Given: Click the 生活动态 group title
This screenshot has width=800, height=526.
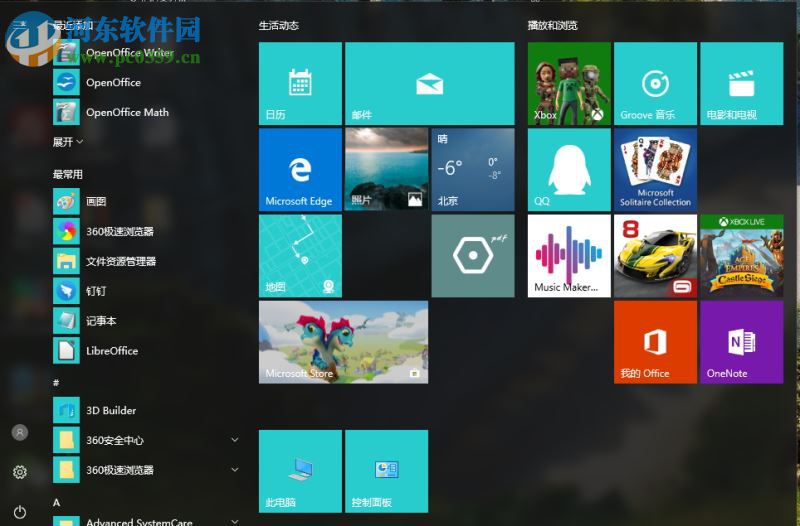Looking at the screenshot, I should [x=279, y=26].
